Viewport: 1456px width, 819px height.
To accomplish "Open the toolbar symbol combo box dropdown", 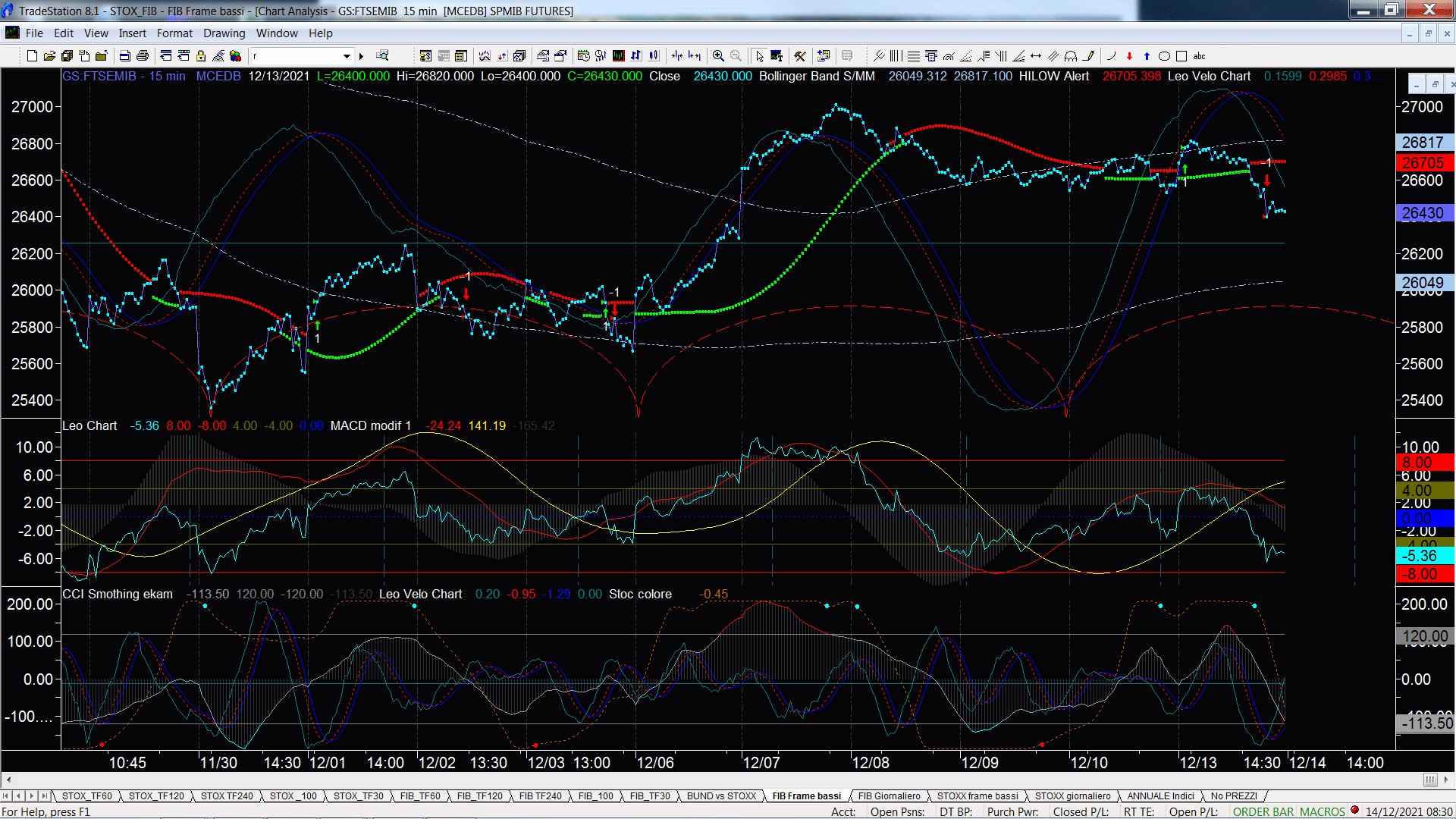I will click(347, 56).
